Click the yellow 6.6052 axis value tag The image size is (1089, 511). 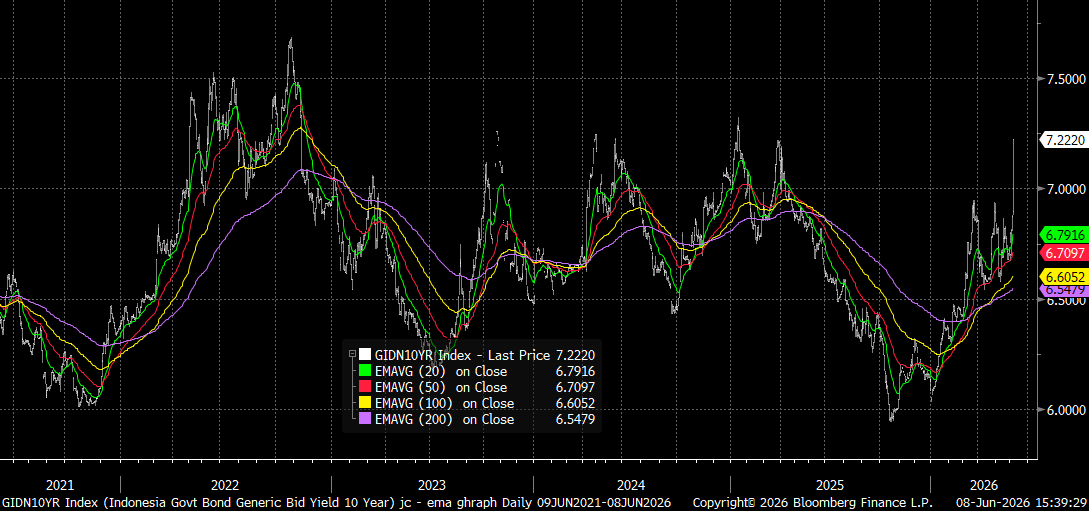(1063, 276)
